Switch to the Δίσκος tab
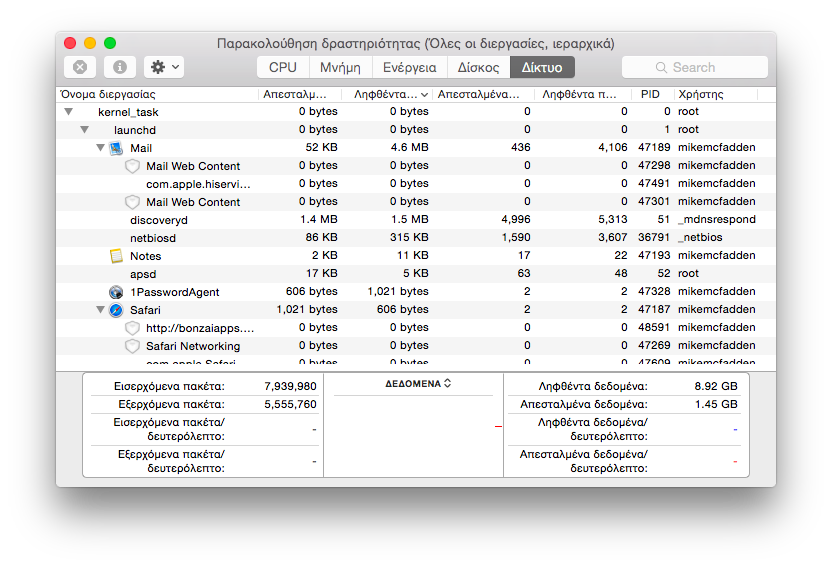 (479, 67)
